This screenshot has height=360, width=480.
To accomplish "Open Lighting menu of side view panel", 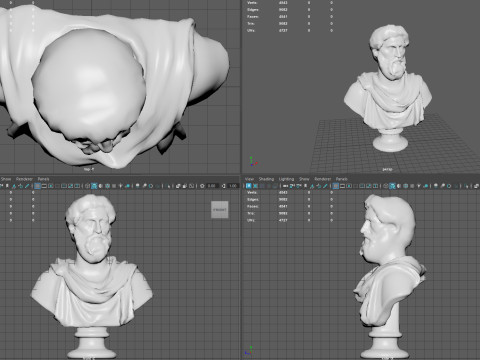I will click(286, 179).
